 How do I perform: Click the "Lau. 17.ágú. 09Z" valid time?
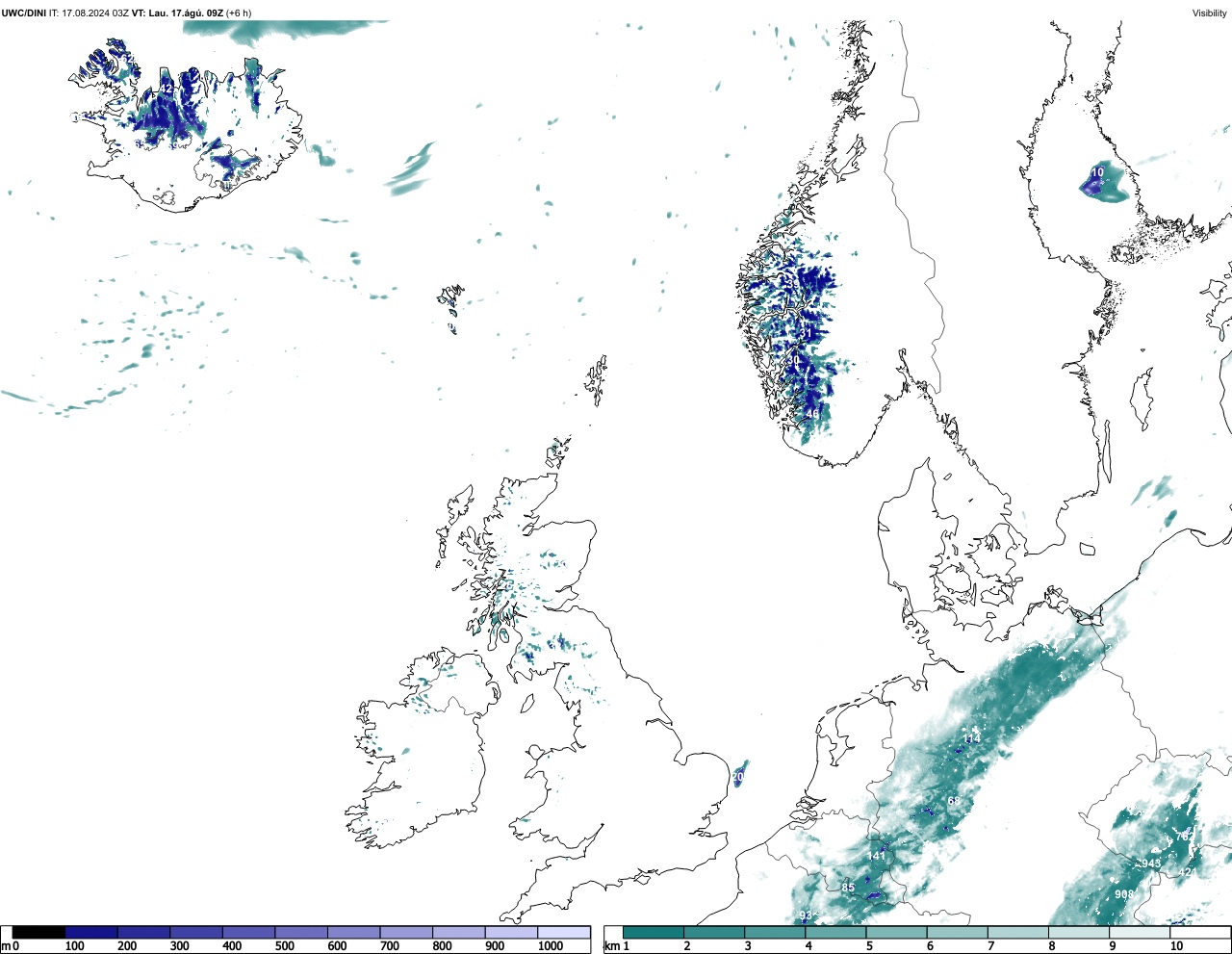click(x=187, y=13)
